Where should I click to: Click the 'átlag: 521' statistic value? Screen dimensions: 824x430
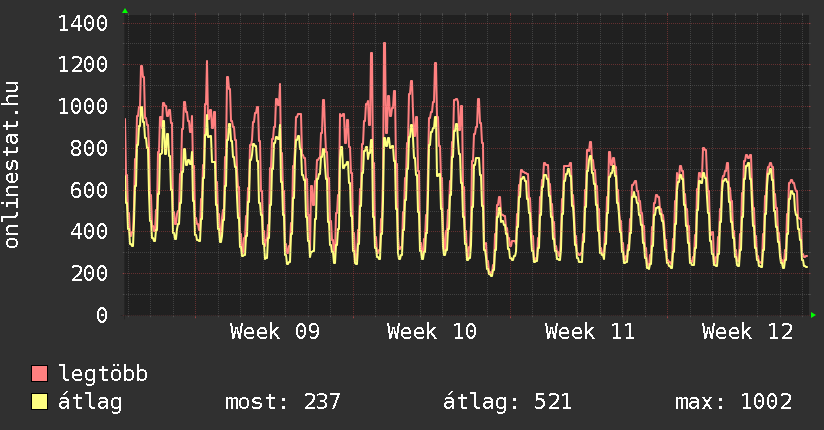click(x=507, y=402)
